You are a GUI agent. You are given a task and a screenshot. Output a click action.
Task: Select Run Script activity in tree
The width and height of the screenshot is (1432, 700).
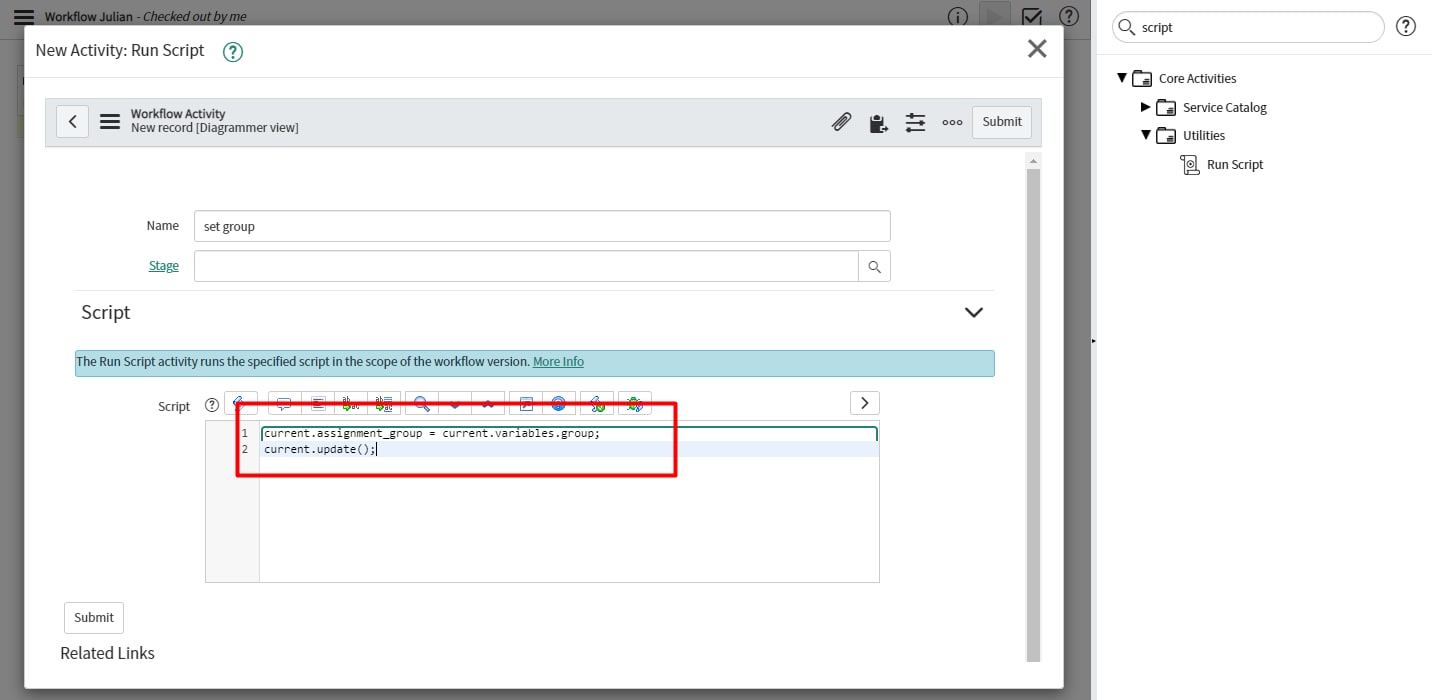click(x=1222, y=165)
